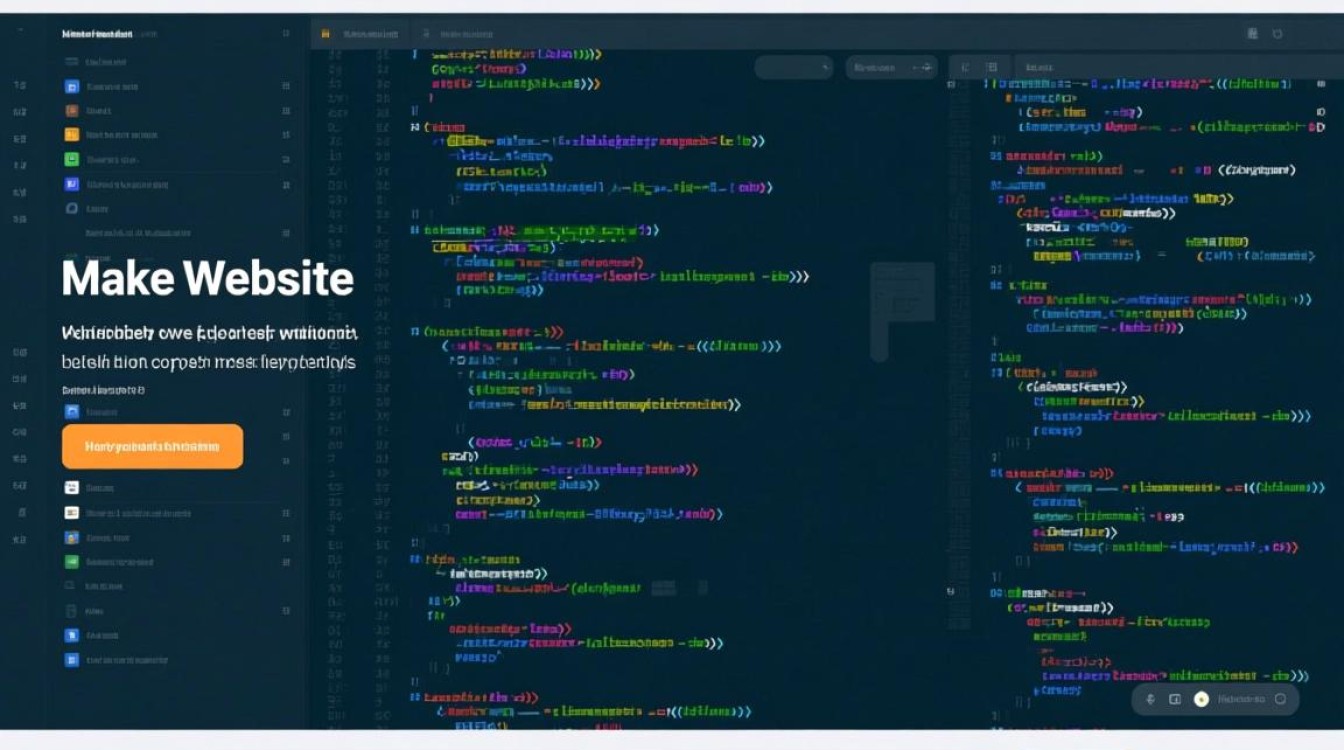Select the indigo-purple sidebar file icon
This screenshot has width=1344, height=750.
point(71,184)
